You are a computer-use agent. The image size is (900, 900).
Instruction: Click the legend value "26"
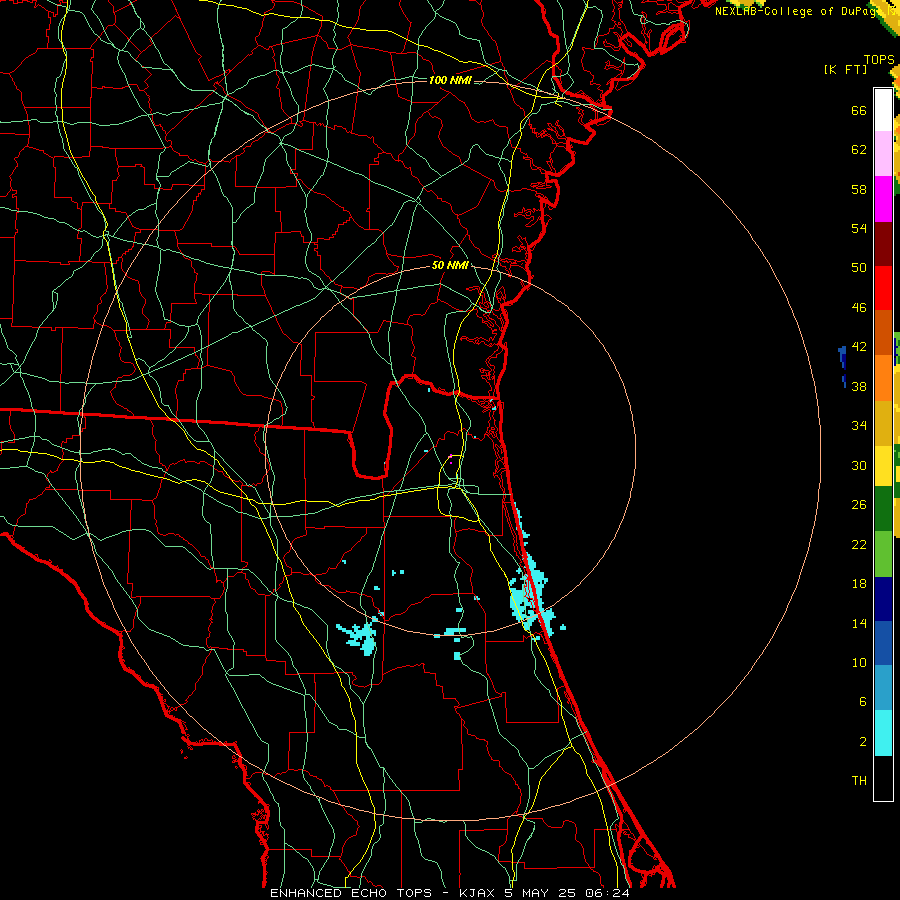tap(859, 505)
